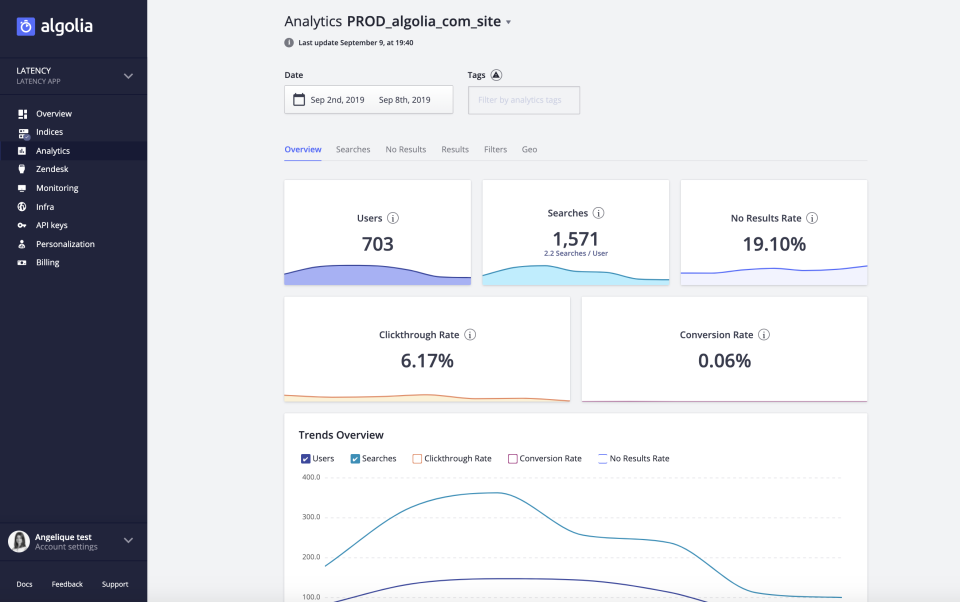Expand the Angelique test account settings menu
This screenshot has width=960, height=602.
coord(128,540)
